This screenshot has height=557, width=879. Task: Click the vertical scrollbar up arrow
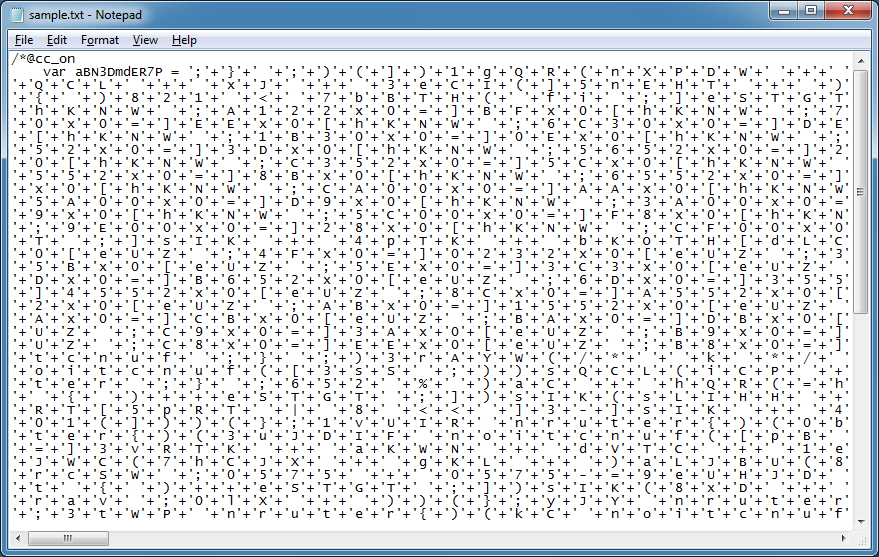click(x=861, y=60)
